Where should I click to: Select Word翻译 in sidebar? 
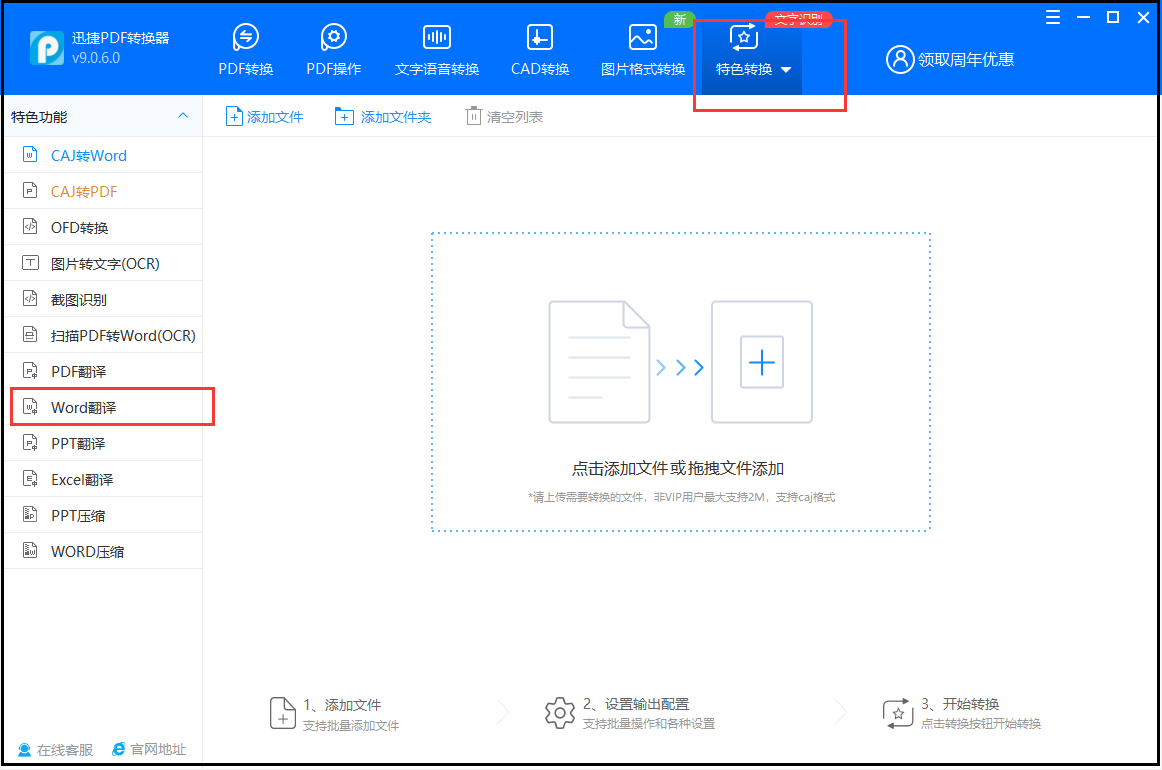(104, 407)
